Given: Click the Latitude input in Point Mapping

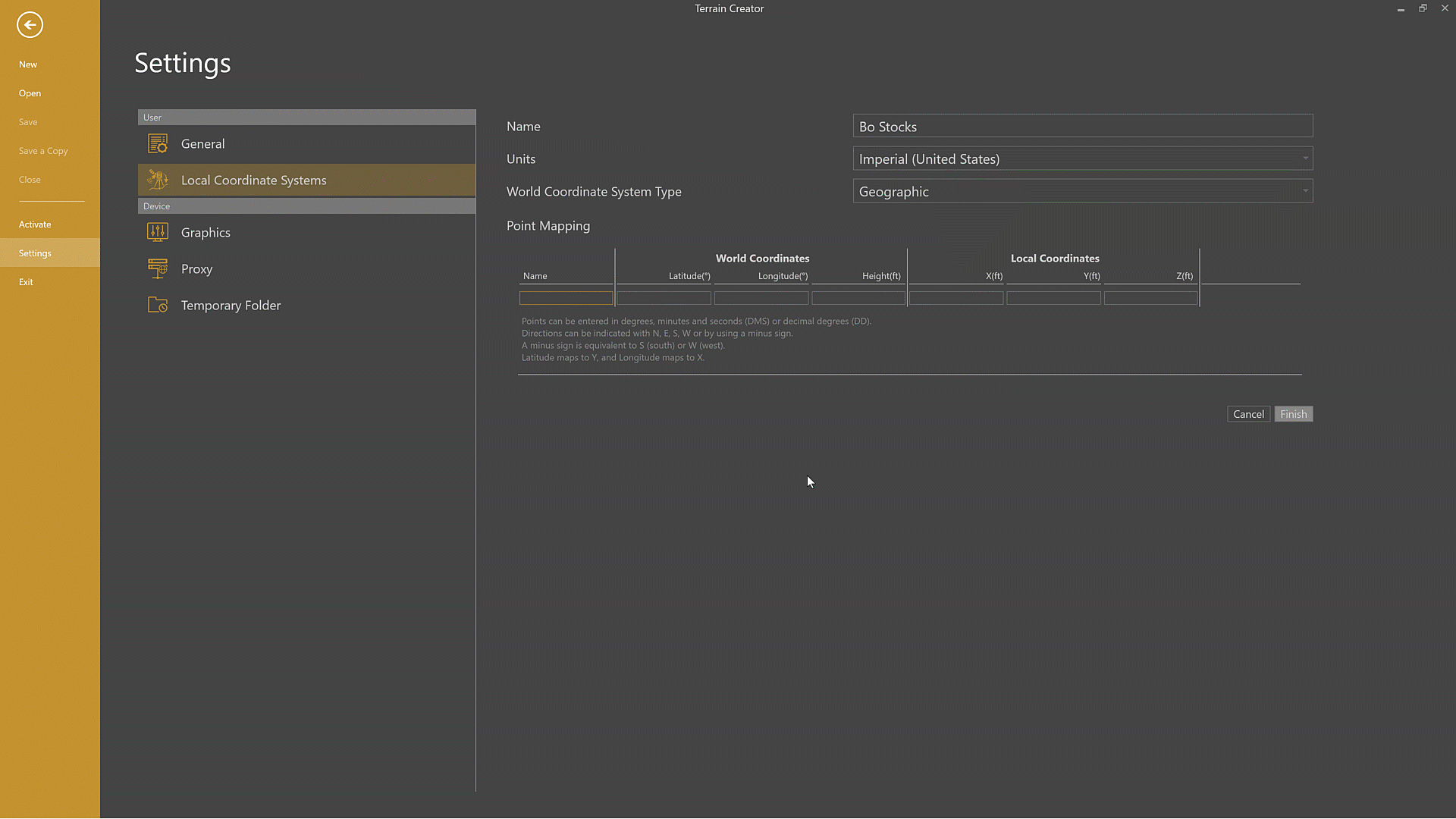Looking at the screenshot, I should (664, 297).
